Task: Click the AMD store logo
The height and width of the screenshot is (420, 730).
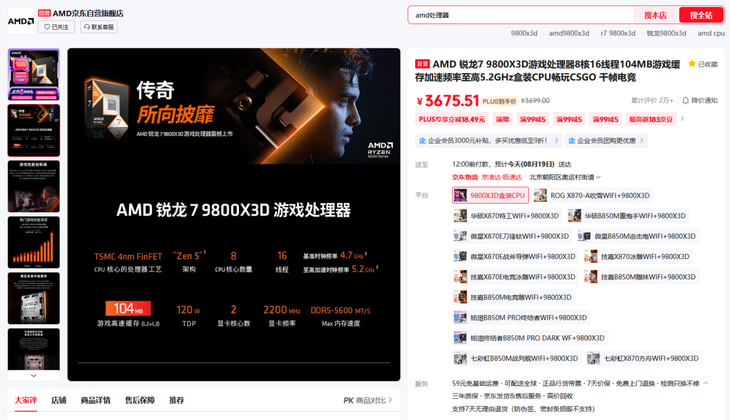Action: [20, 20]
